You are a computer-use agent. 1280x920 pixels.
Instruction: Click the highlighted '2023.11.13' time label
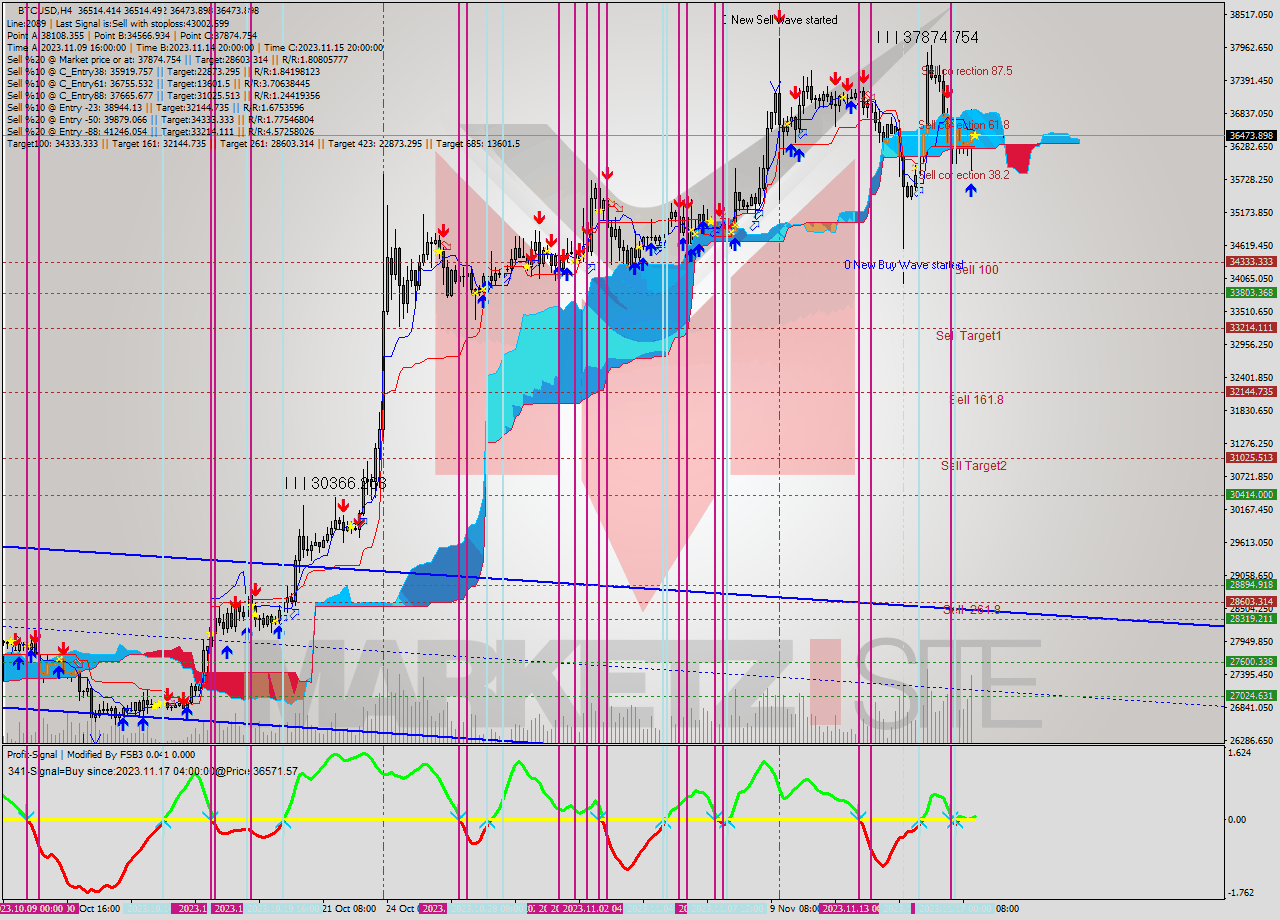[848, 909]
